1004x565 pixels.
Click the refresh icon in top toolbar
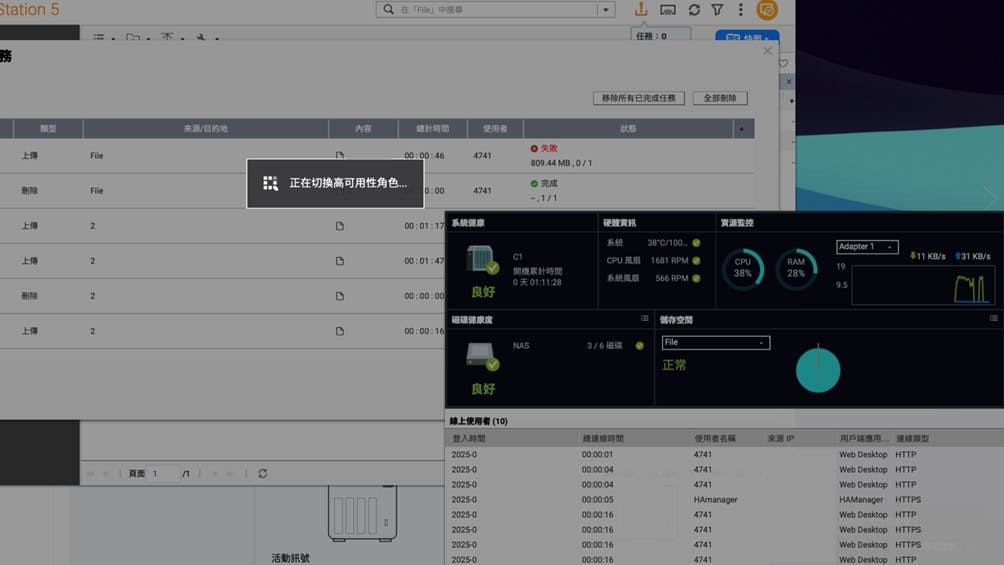[x=694, y=10]
